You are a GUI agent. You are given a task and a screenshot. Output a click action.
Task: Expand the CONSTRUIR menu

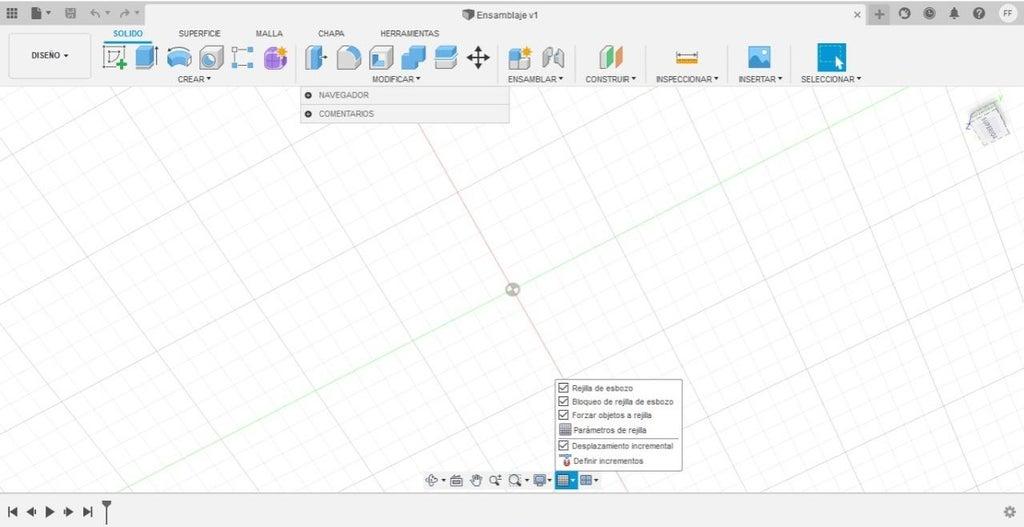click(611, 79)
